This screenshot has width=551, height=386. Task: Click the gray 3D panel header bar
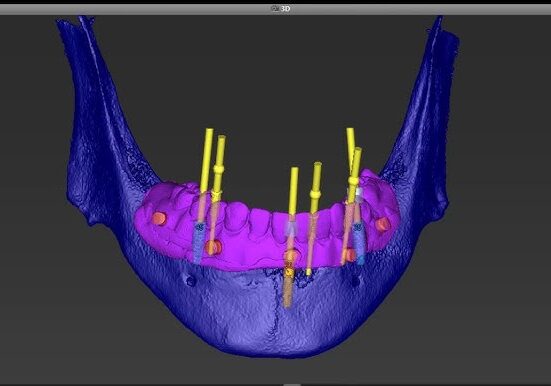[276, 9]
